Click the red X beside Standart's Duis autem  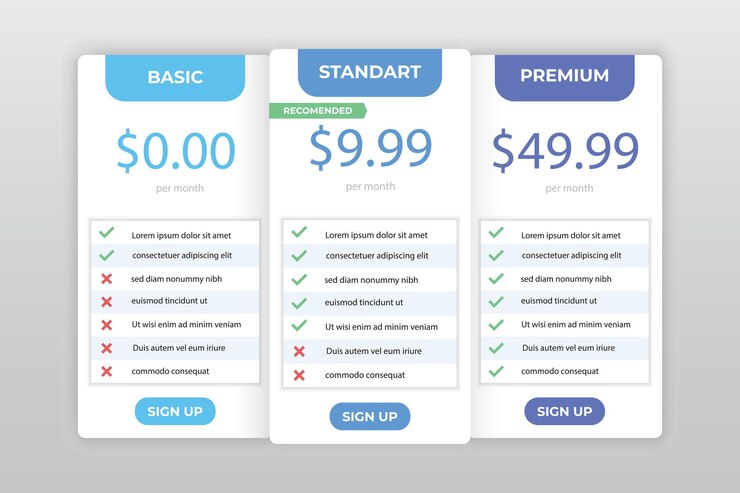(299, 351)
